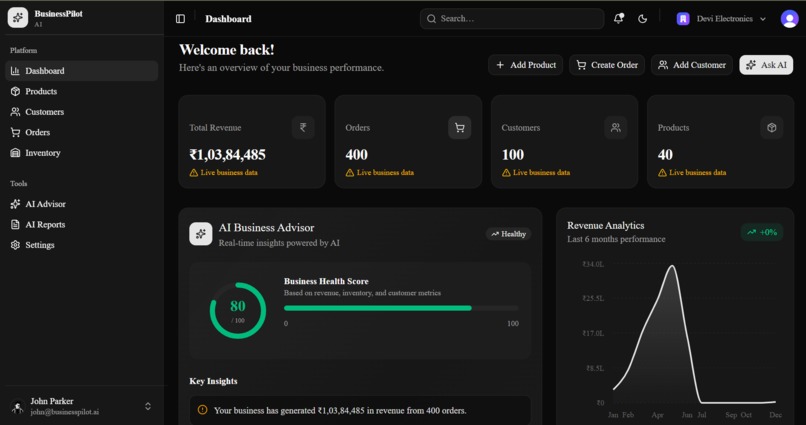Image resolution: width=806 pixels, height=425 pixels.
Task: Click the Ask AI button
Action: coord(766,65)
